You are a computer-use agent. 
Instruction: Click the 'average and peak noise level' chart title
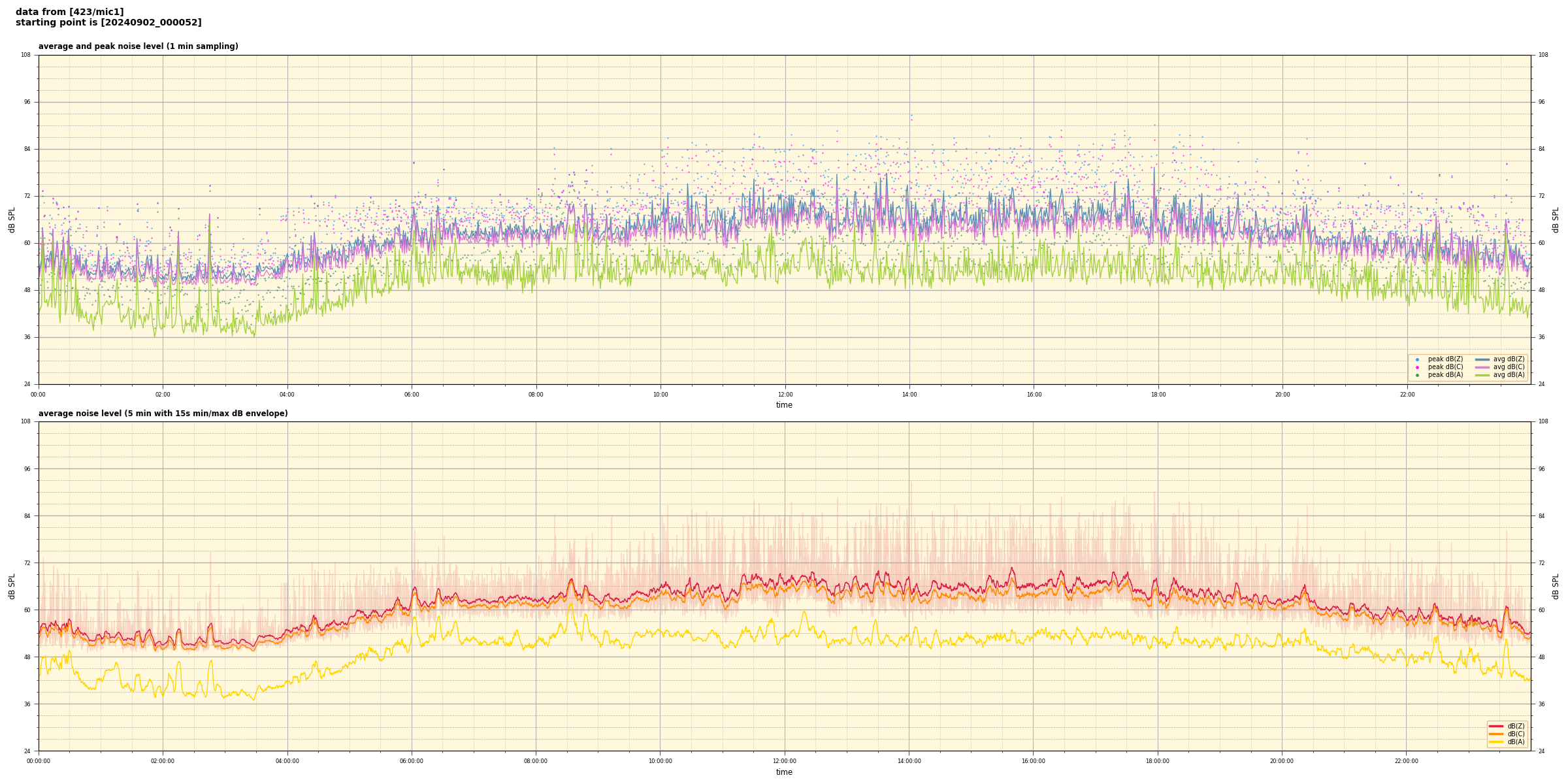point(138,46)
